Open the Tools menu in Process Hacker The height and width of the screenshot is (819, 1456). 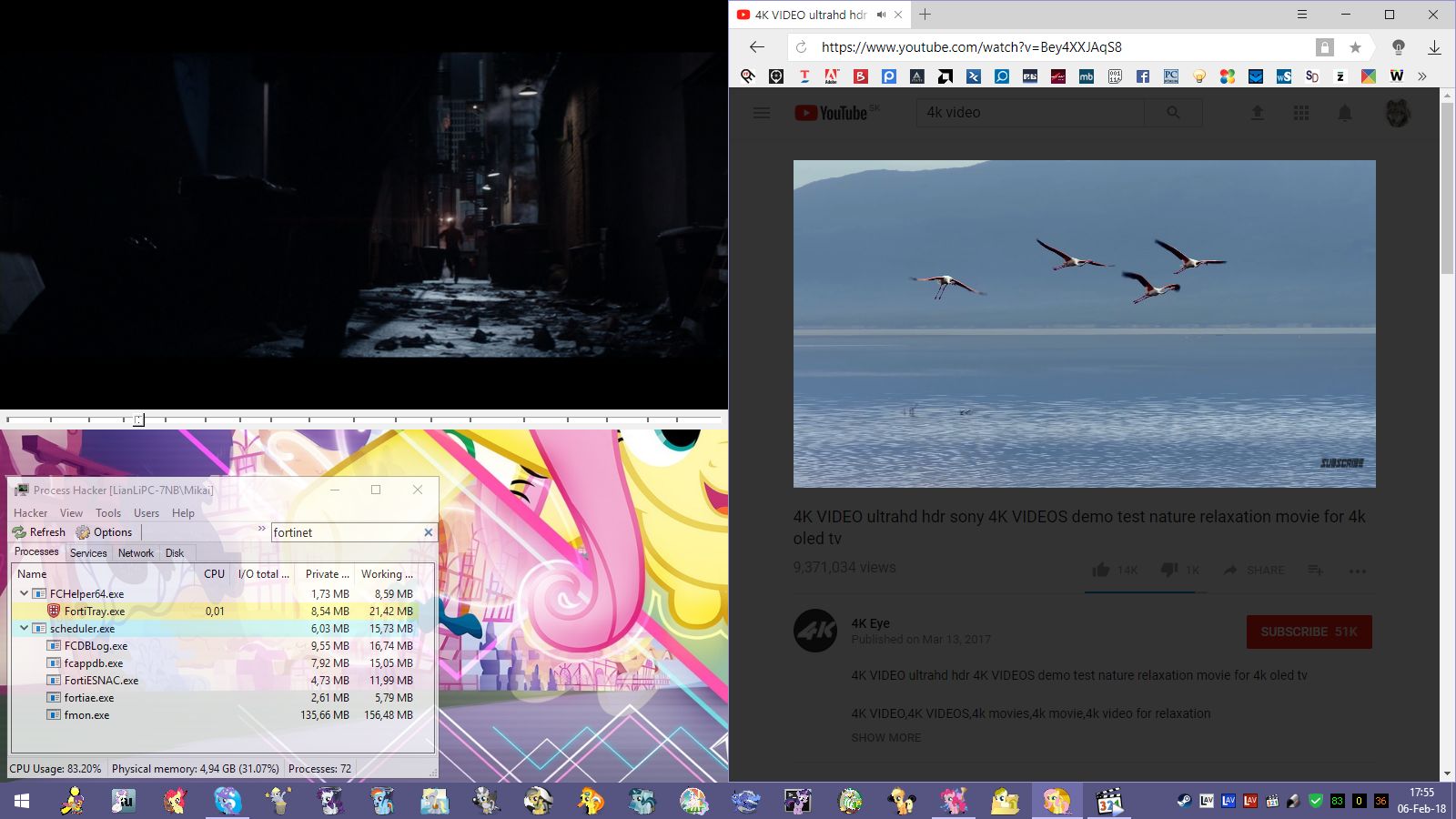click(108, 513)
